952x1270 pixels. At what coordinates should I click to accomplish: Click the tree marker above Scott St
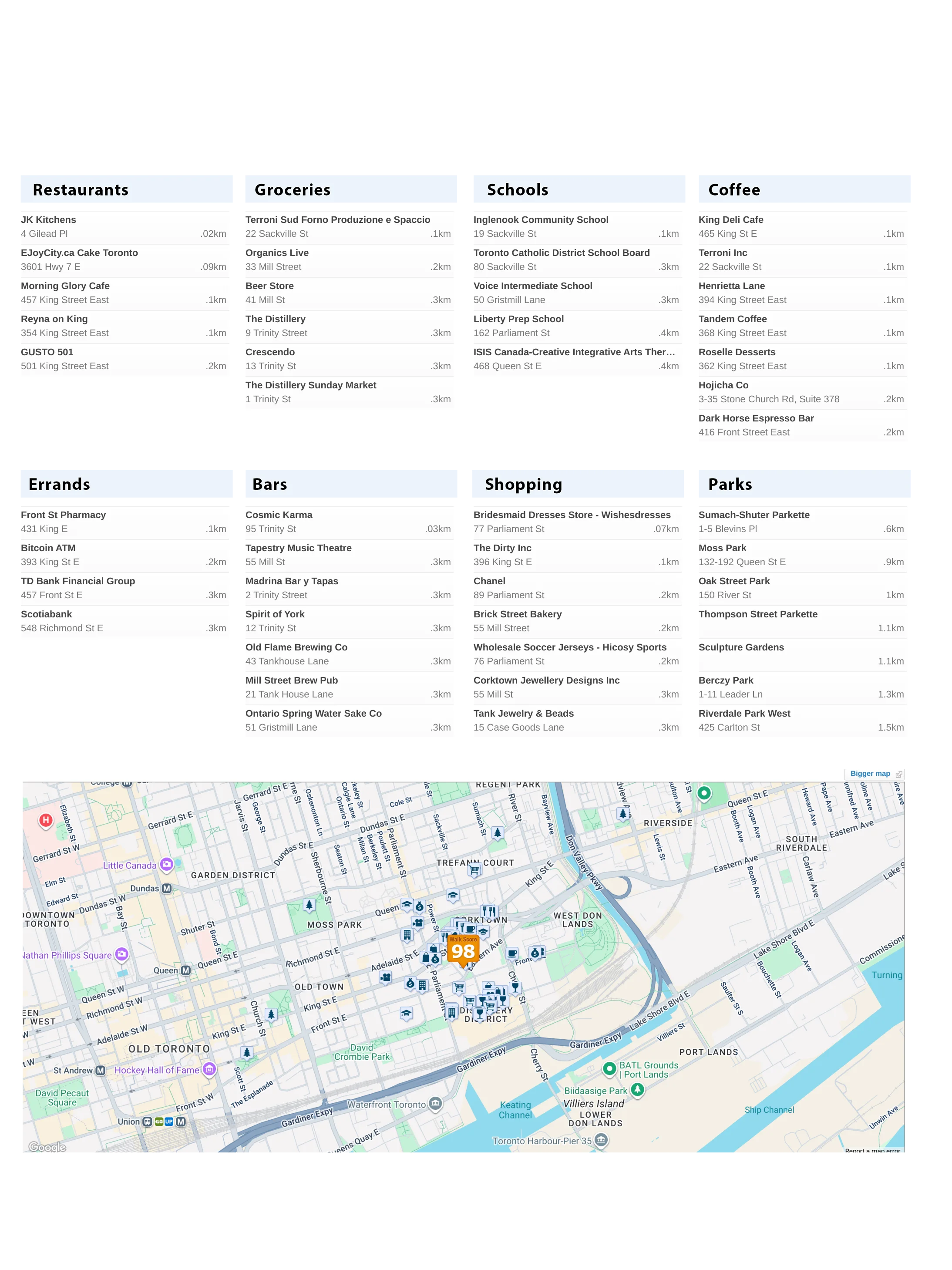pos(247,1052)
